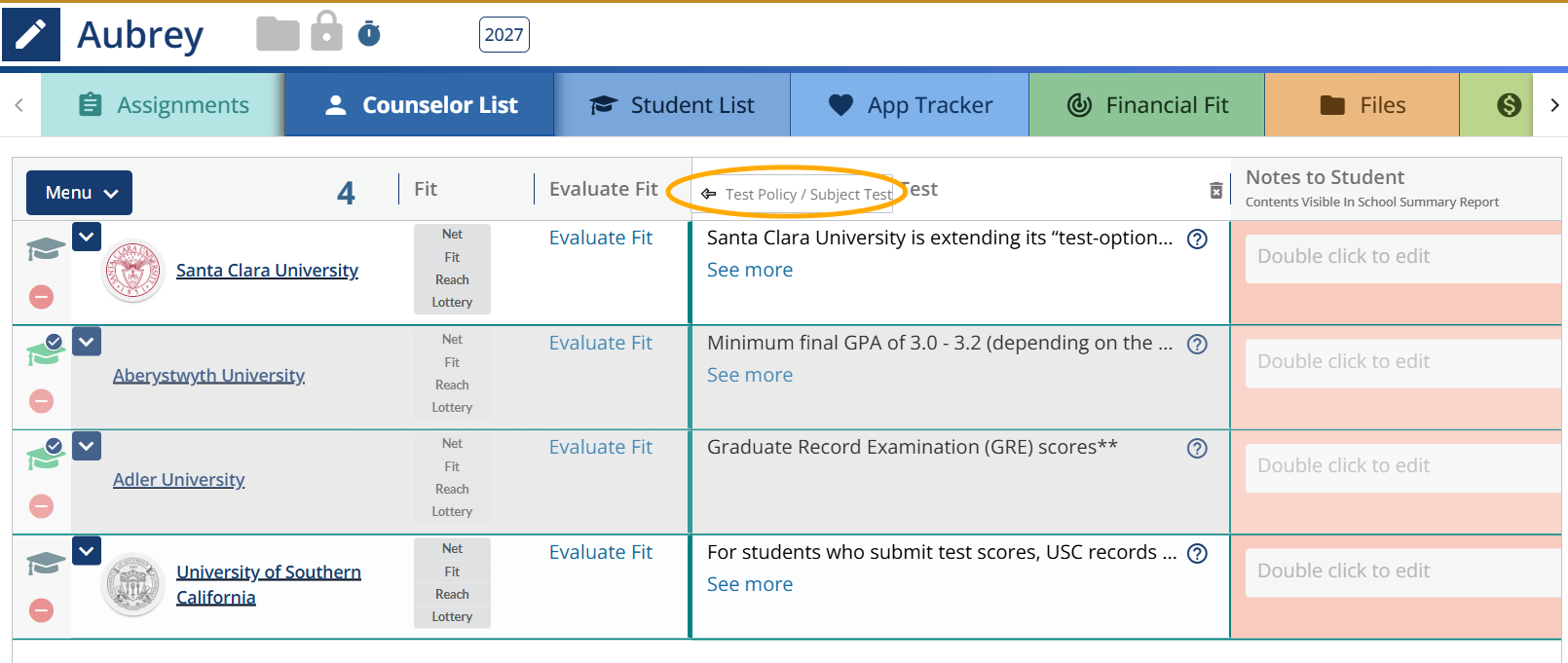The width and height of the screenshot is (1568, 663).
Task: Click the Test Policy / Subject Test back button
Action: coord(796,195)
